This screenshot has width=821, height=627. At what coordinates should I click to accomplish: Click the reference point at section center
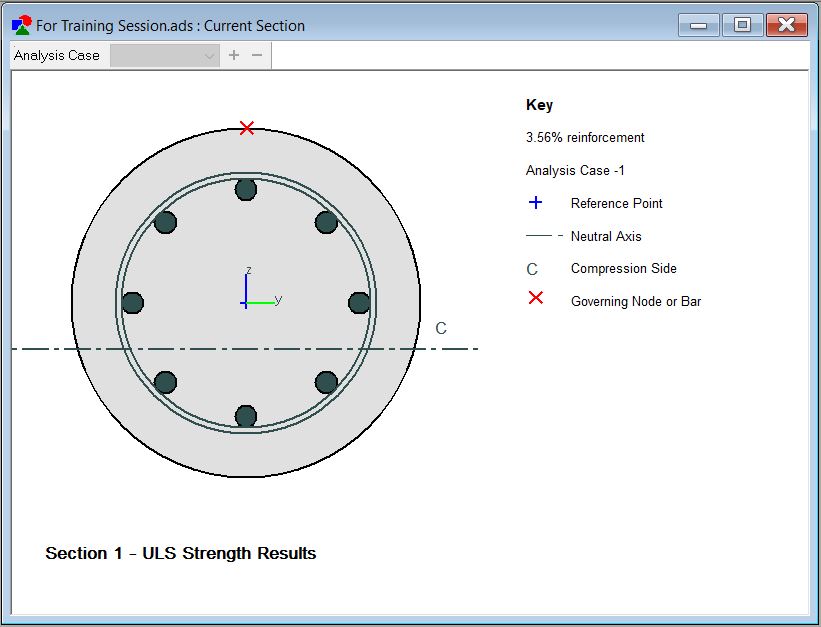coord(246,303)
